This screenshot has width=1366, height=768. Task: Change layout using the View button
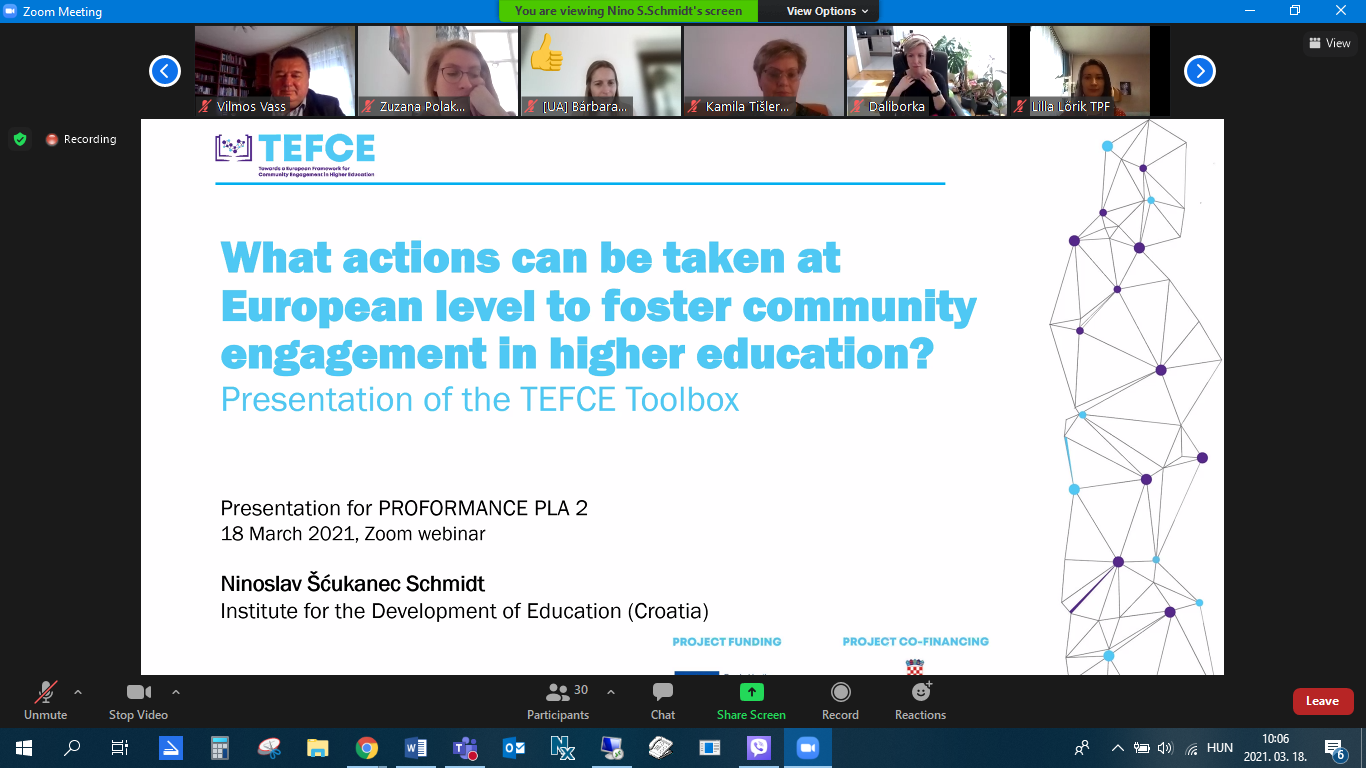pyautogui.click(x=1329, y=43)
